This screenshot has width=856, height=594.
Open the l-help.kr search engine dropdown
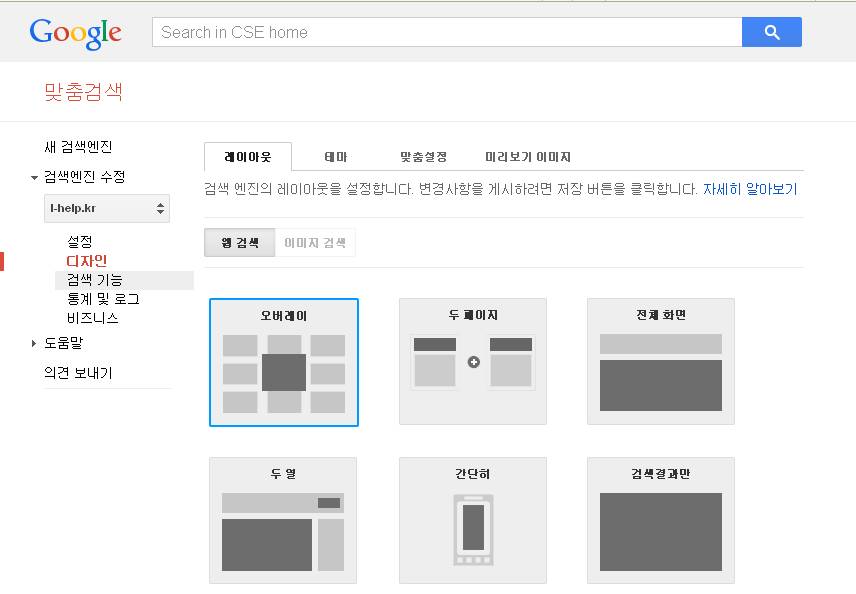pos(110,208)
